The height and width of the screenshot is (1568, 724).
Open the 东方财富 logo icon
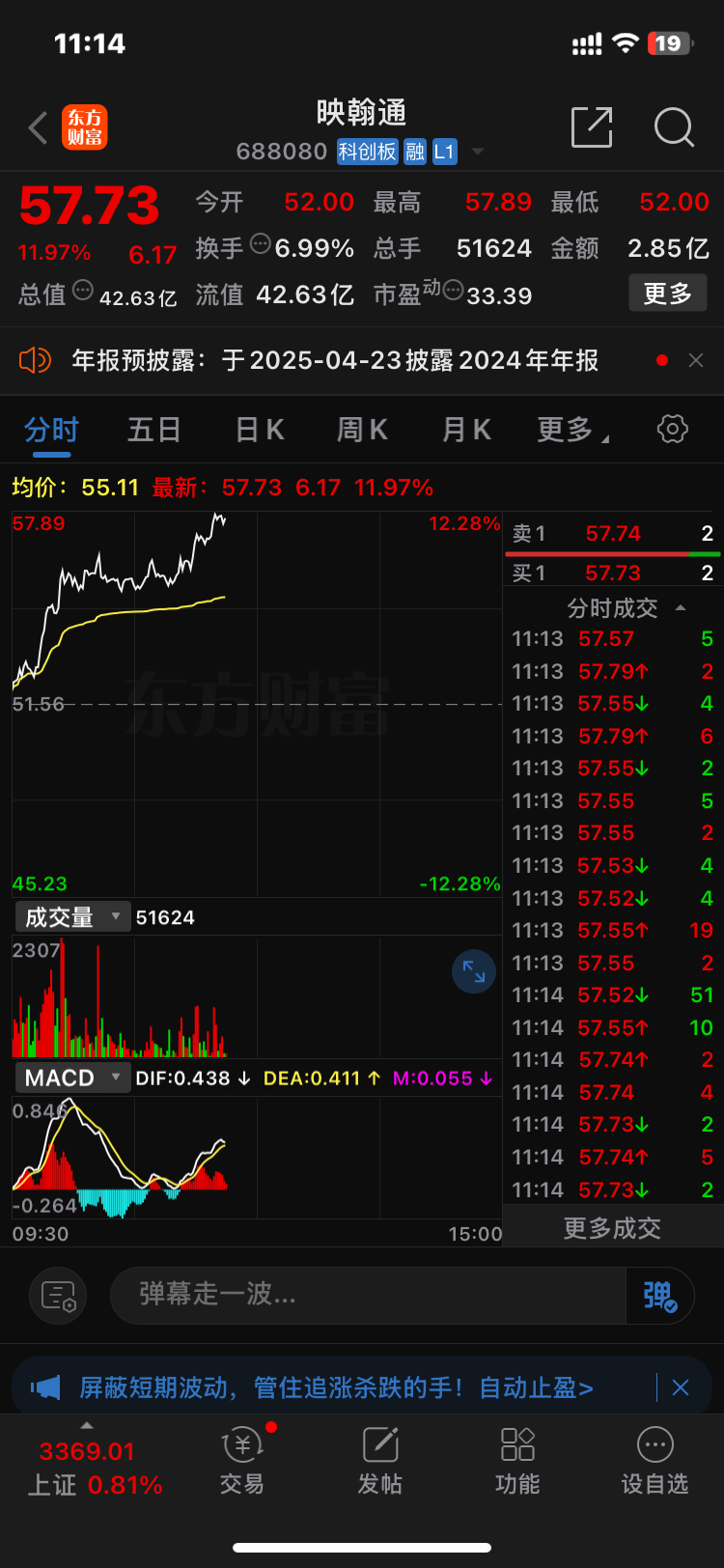(85, 127)
